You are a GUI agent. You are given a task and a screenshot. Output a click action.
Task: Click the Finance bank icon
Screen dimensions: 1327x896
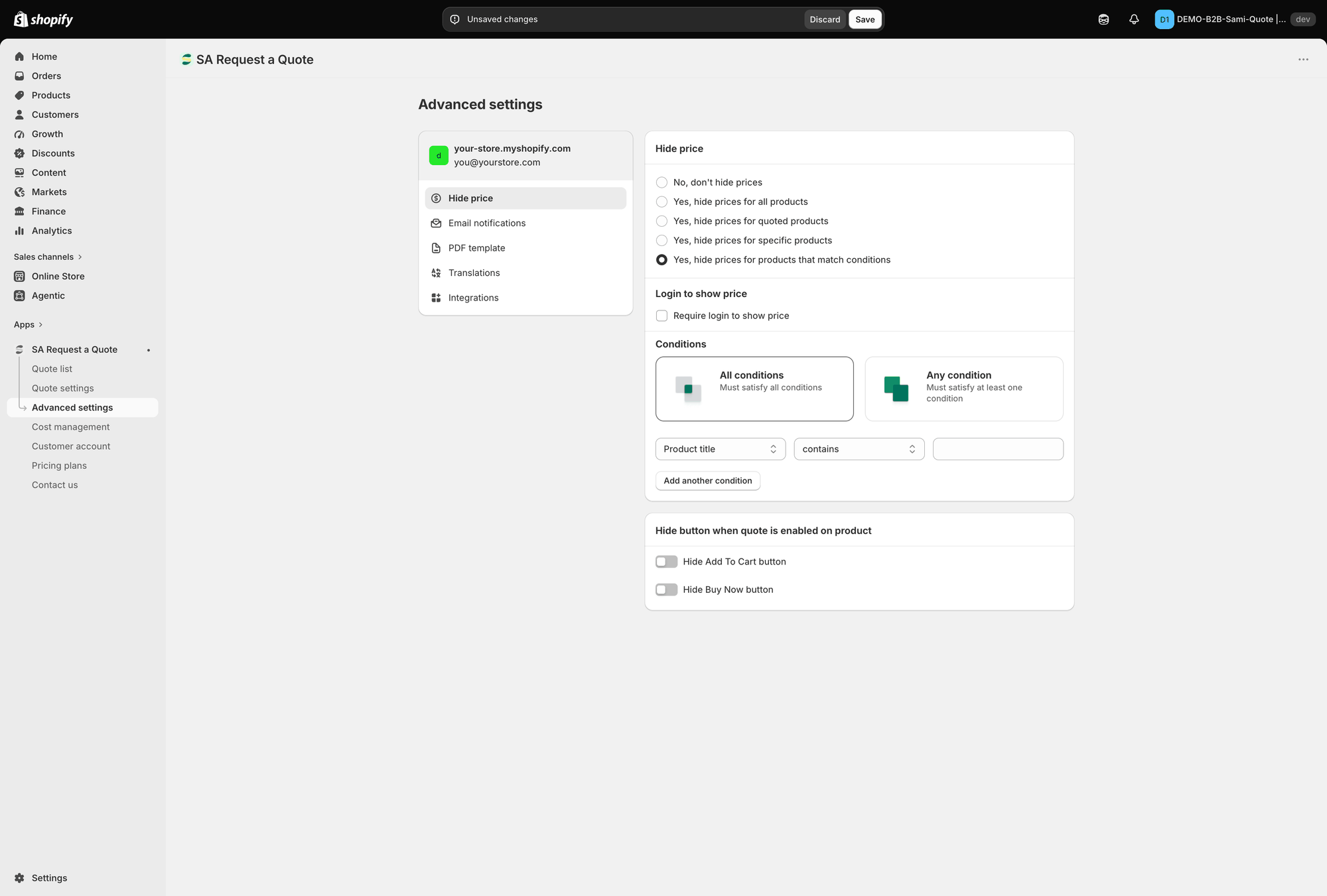pyautogui.click(x=19, y=211)
